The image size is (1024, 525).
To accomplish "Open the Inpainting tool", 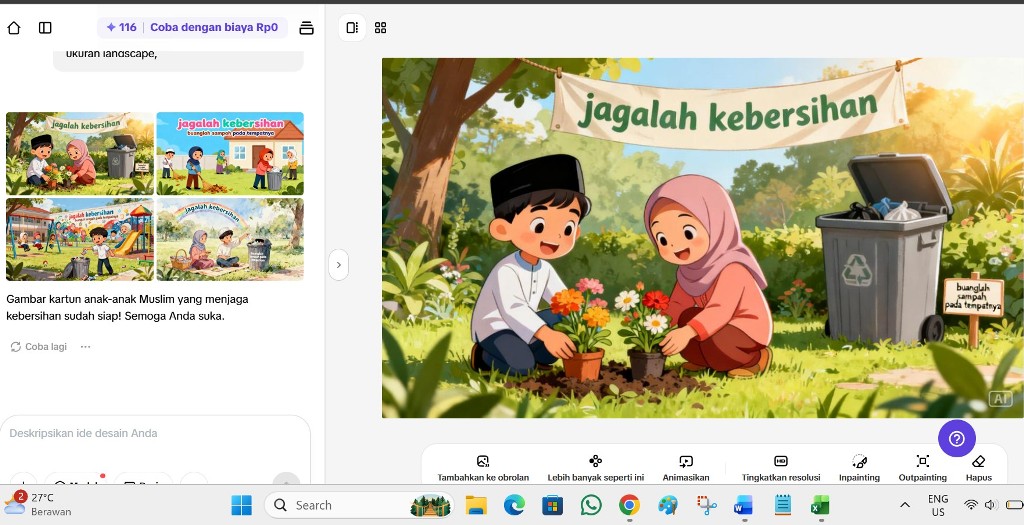I will (x=859, y=467).
